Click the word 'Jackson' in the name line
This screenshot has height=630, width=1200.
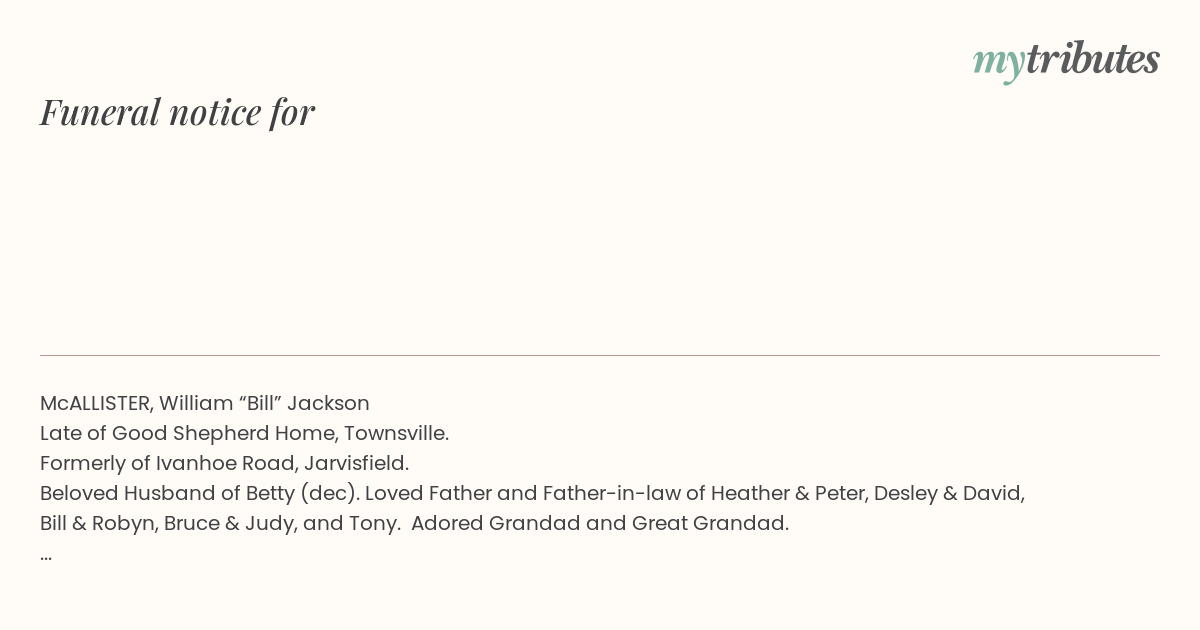(328, 403)
